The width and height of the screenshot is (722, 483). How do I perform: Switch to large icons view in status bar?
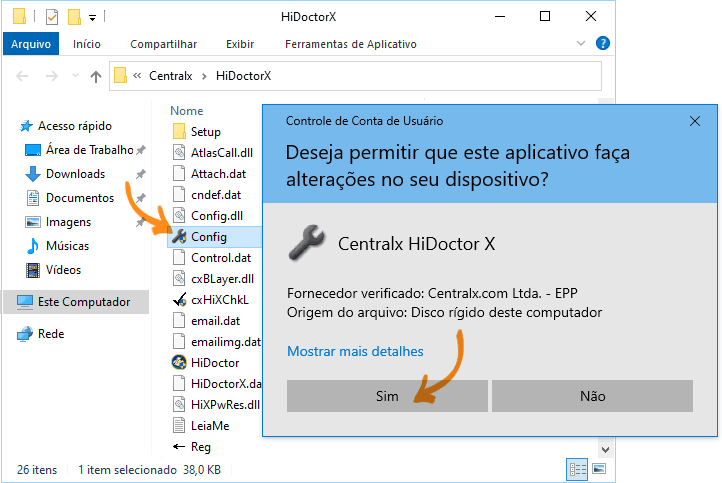tap(599, 470)
